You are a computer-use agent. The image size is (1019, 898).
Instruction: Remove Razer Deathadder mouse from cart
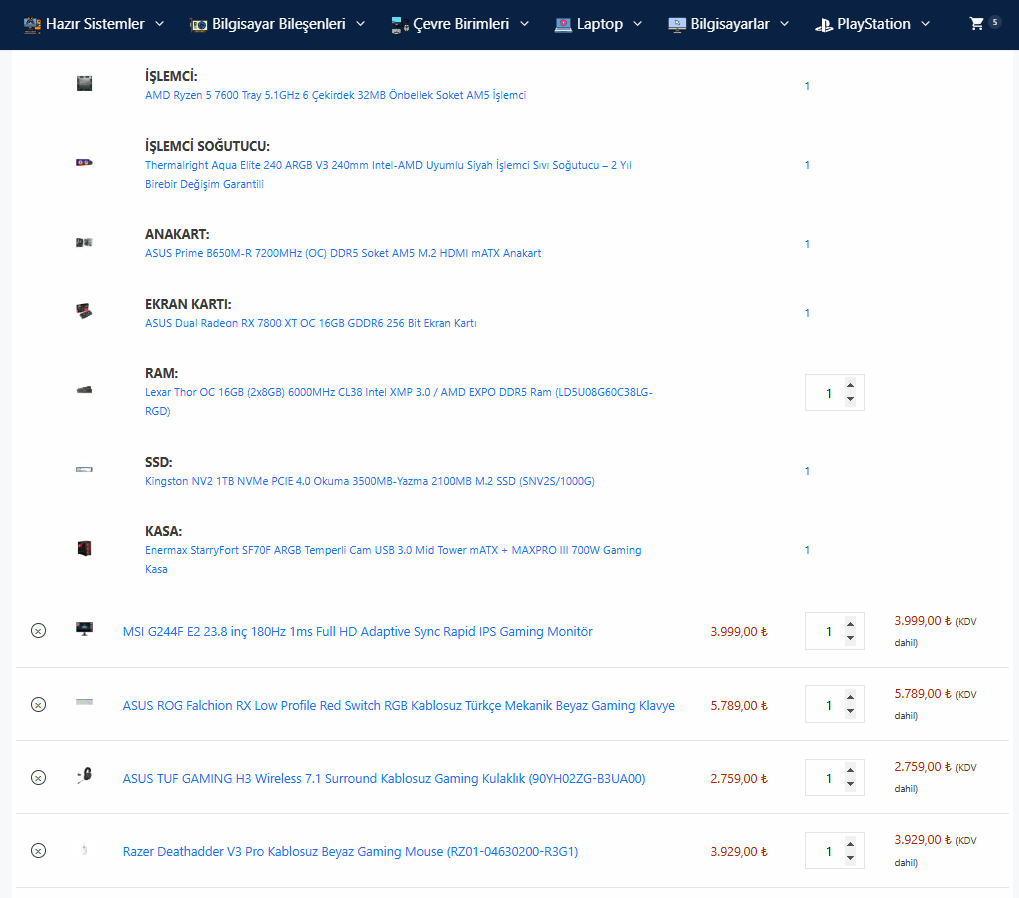[38, 851]
